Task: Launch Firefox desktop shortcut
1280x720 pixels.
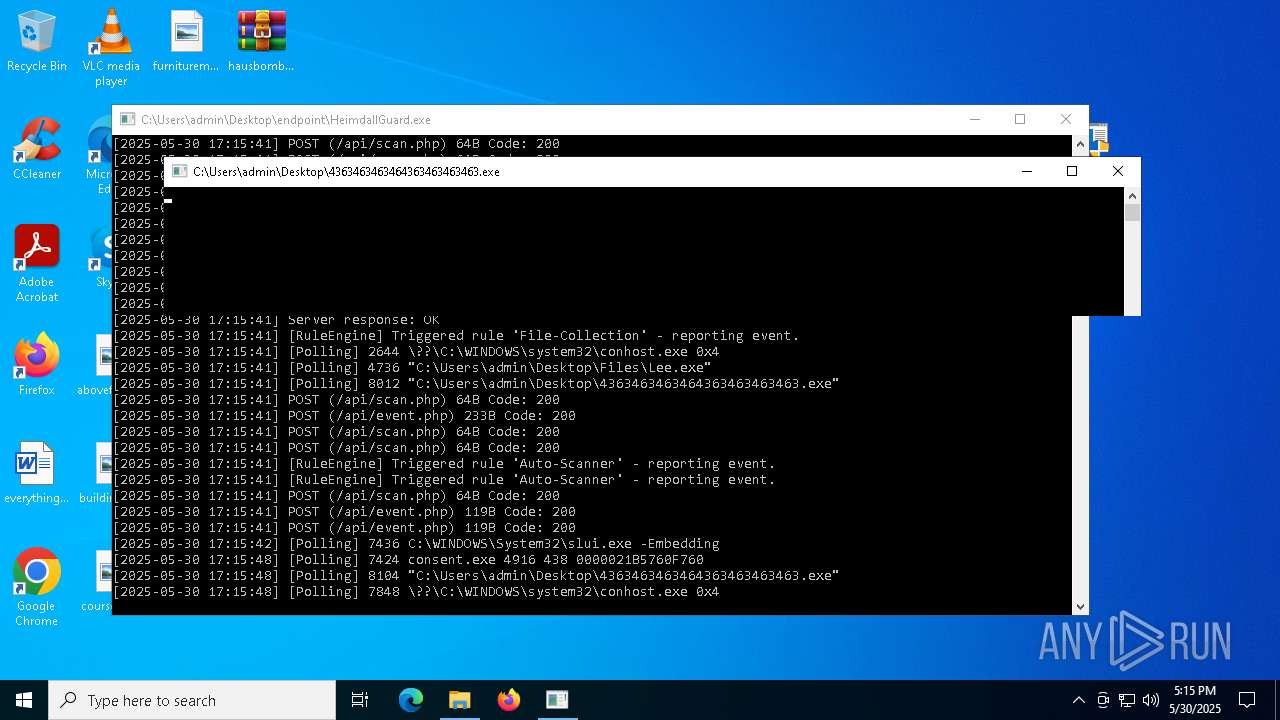Action: pyautogui.click(x=37, y=365)
